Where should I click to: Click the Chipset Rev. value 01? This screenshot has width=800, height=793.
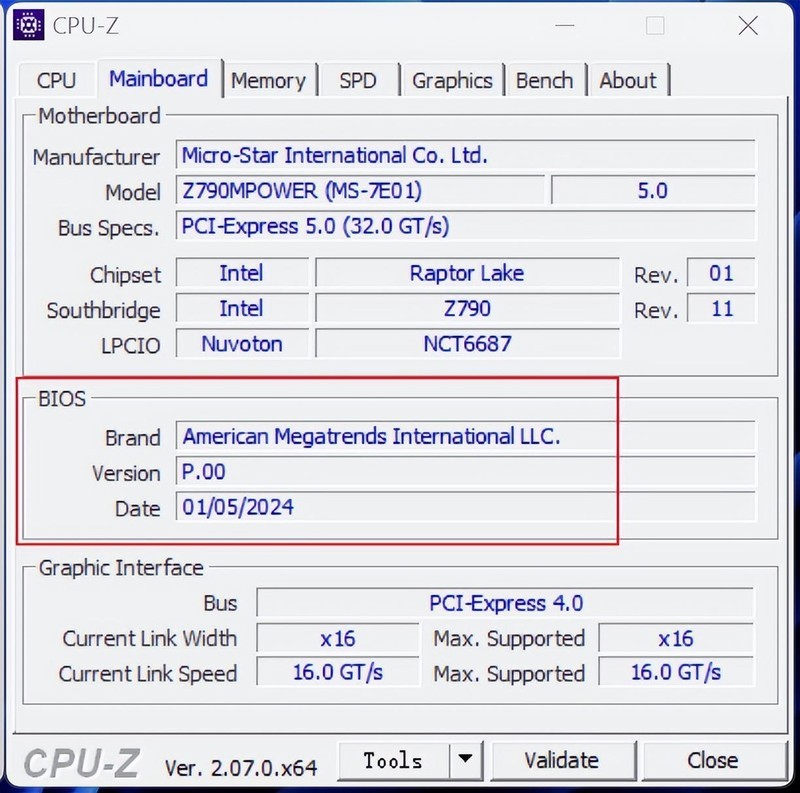pyautogui.click(x=721, y=273)
